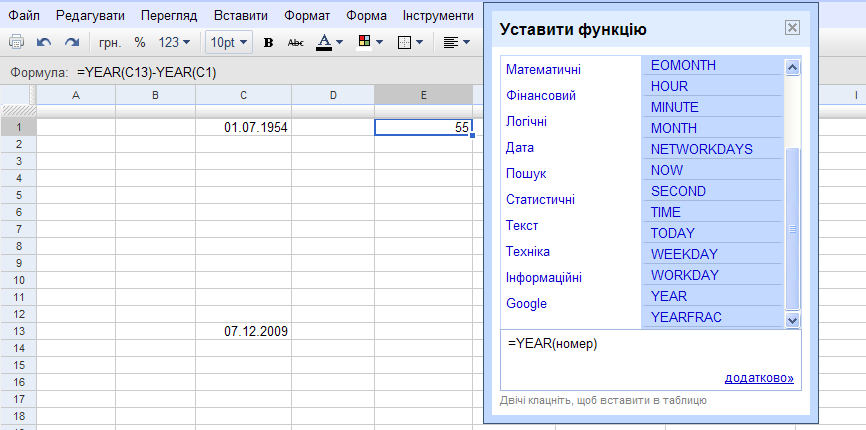
Task: Select TIME in function list
Action: [712, 212]
